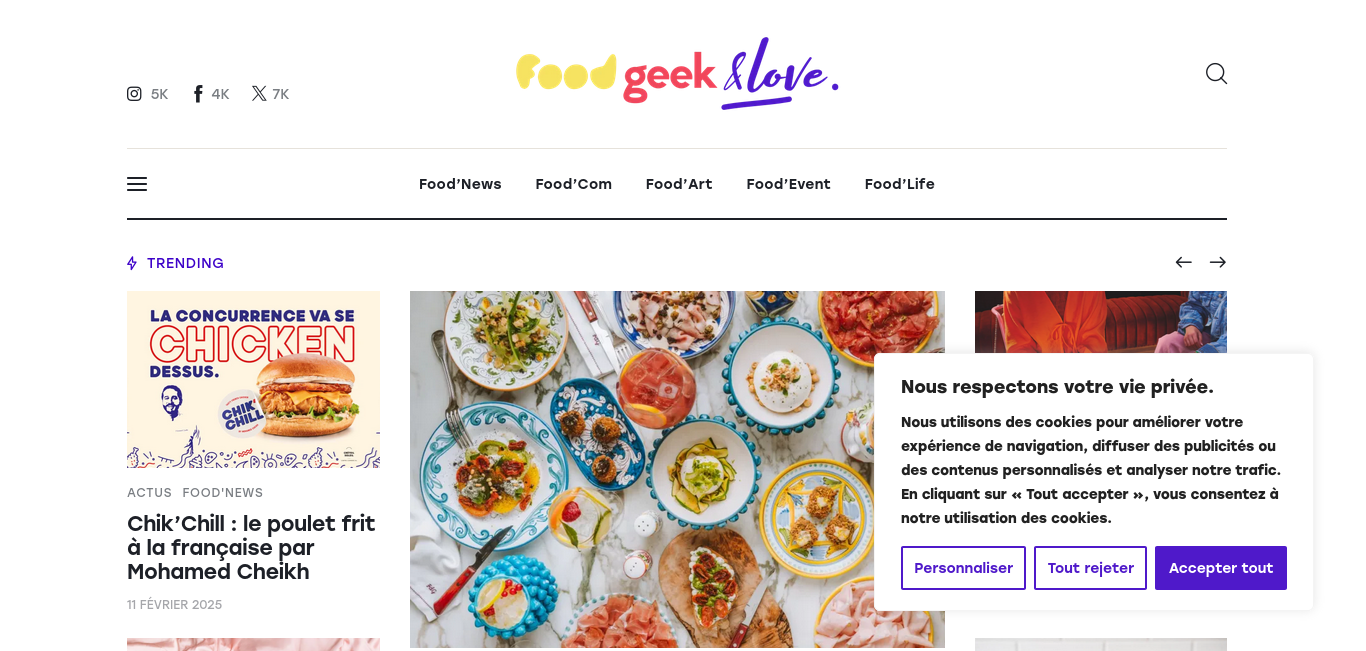Open the Food'Com menu item
1366x651 pixels.
click(574, 184)
